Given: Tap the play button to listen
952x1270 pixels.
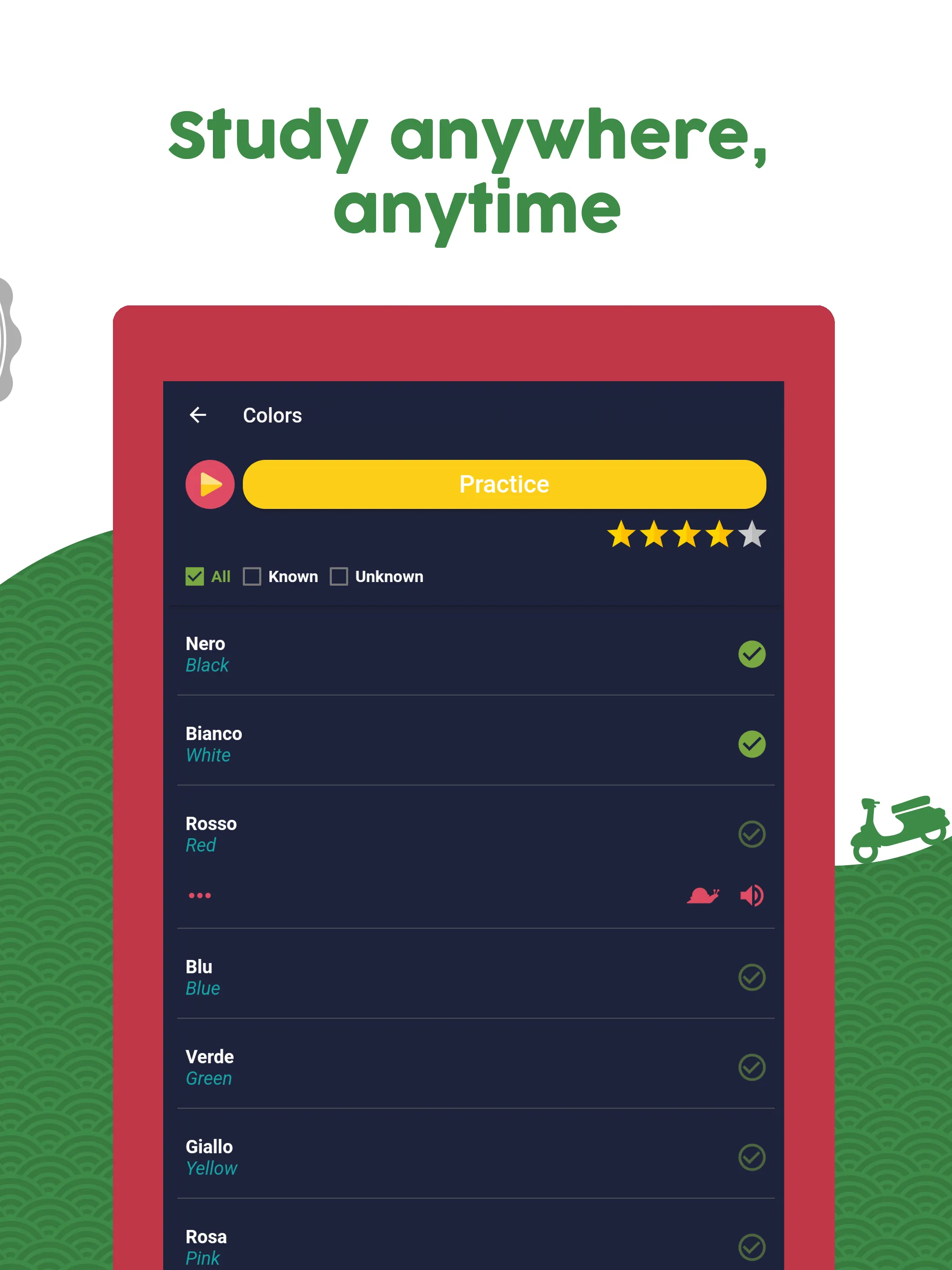Looking at the screenshot, I should [x=207, y=484].
